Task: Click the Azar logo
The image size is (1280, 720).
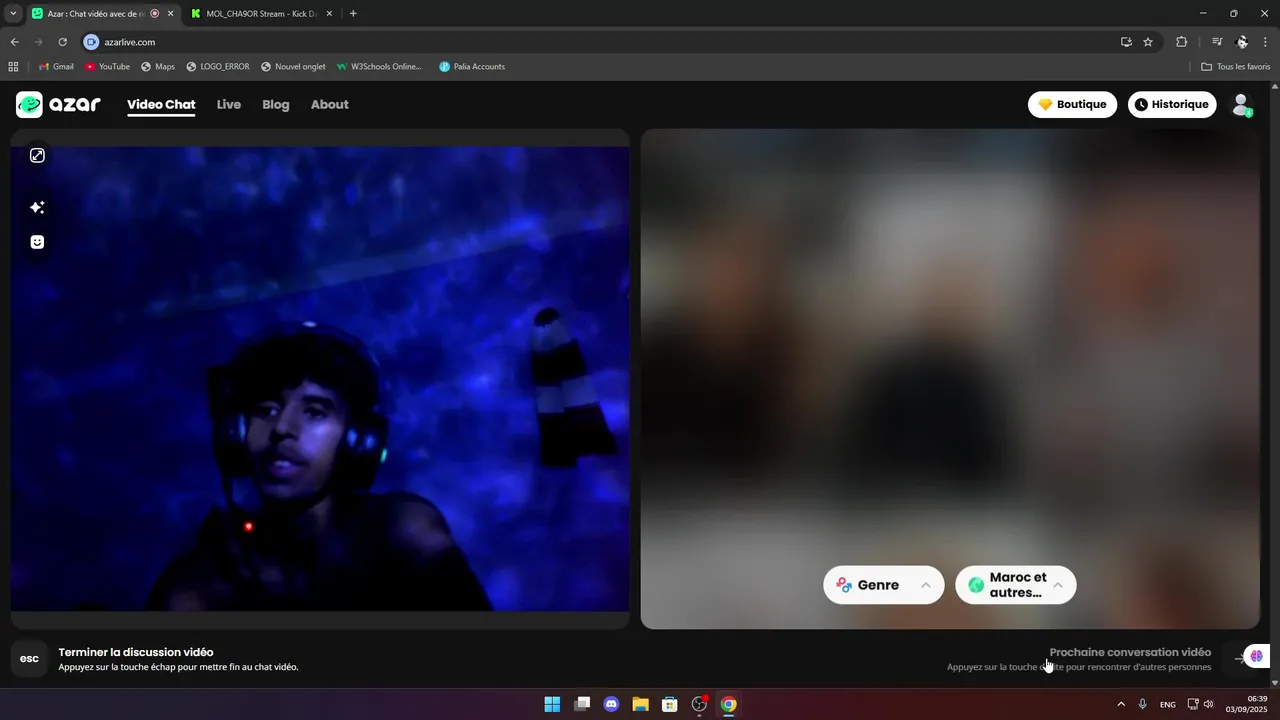Action: tap(58, 104)
